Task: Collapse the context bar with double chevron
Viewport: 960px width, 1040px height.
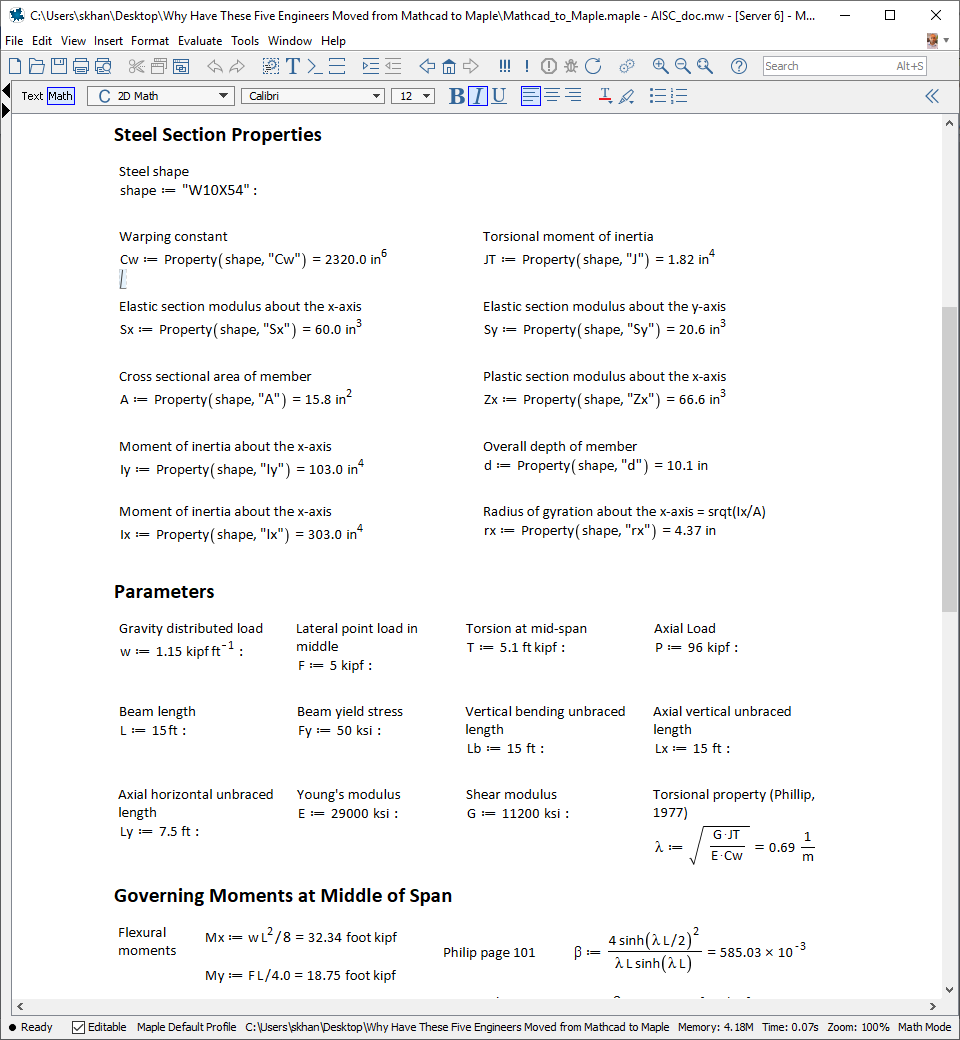Action: point(931,96)
